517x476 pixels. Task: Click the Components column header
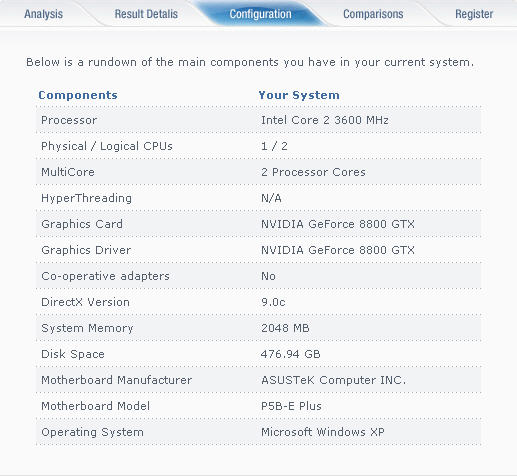click(78, 95)
